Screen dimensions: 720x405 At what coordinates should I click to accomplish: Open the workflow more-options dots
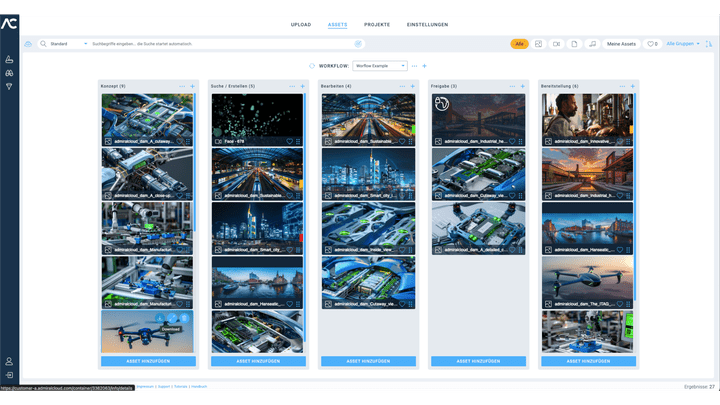pos(414,66)
